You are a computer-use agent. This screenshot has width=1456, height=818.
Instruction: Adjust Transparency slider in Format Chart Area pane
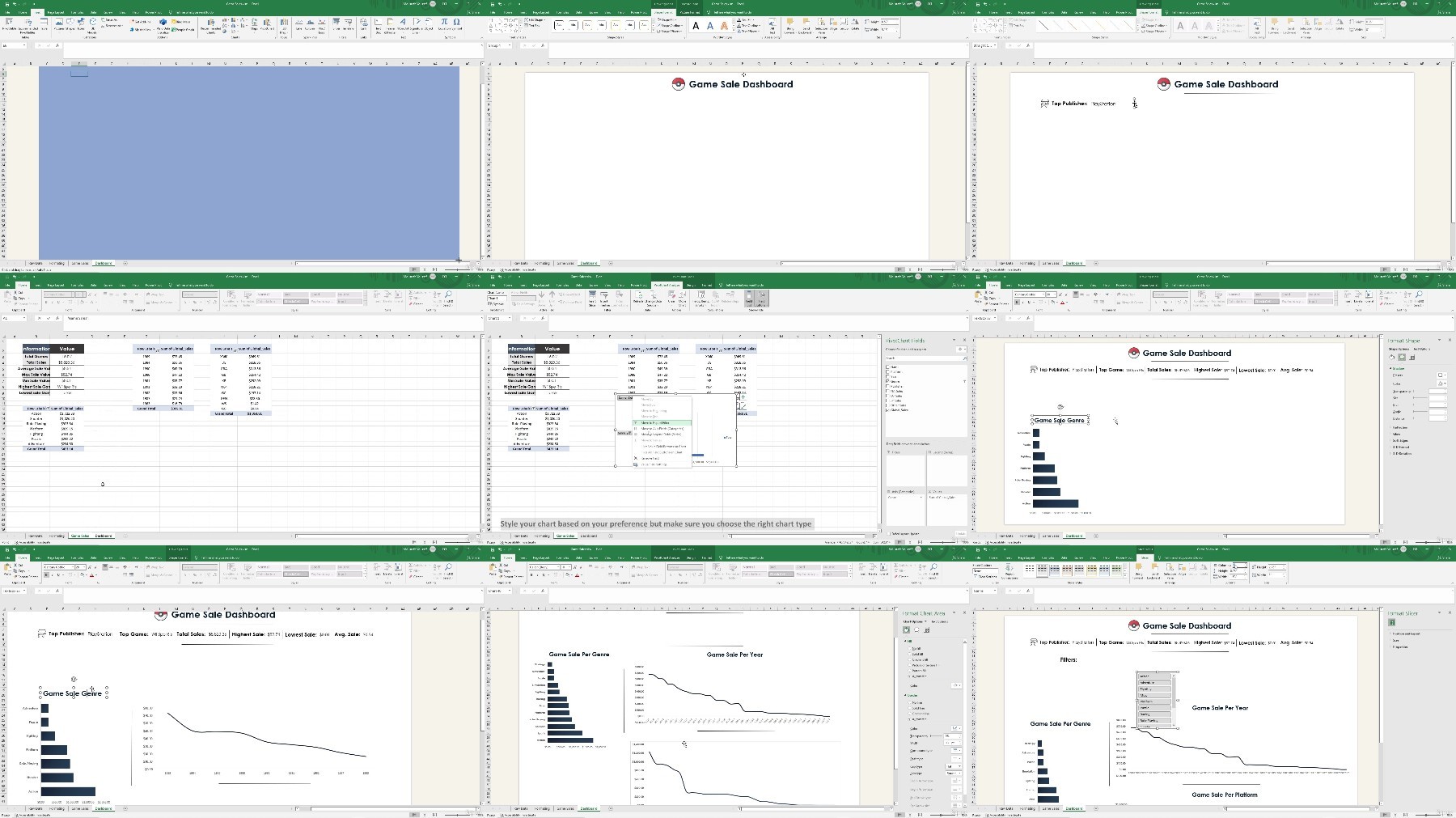click(937, 735)
